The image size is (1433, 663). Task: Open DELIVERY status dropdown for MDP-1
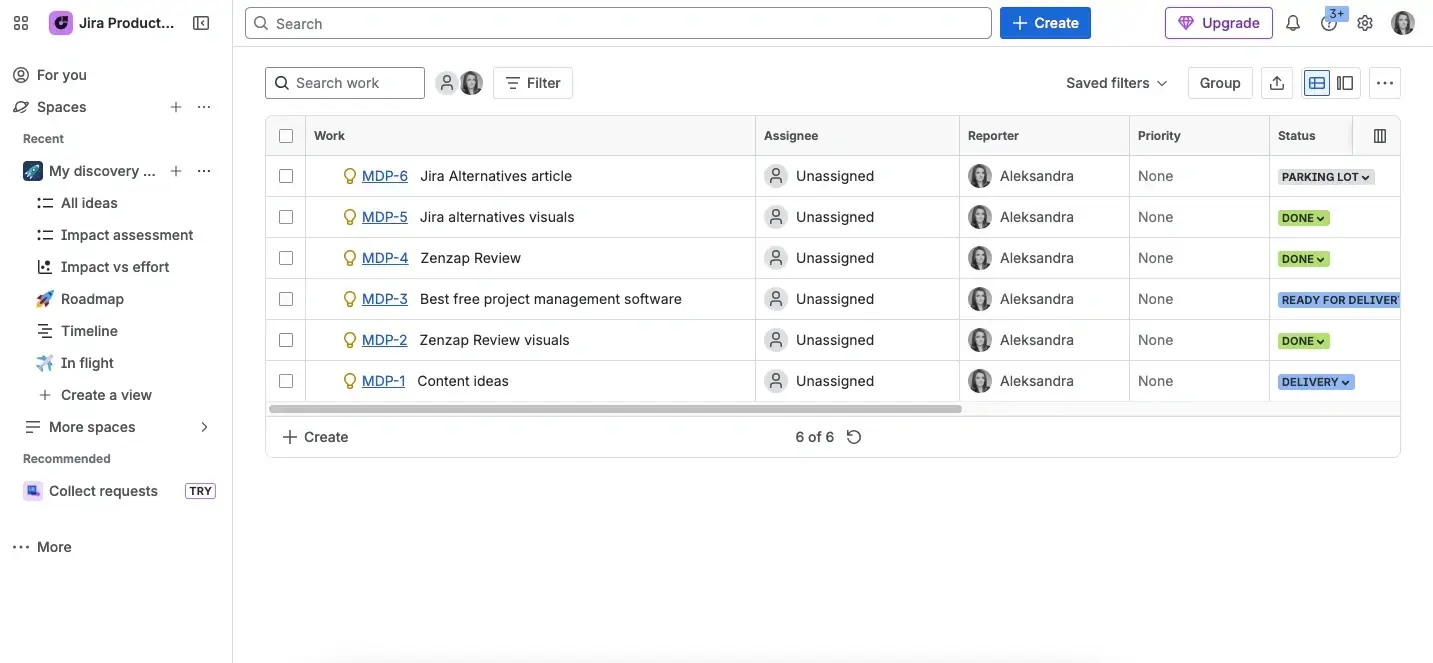(1316, 382)
